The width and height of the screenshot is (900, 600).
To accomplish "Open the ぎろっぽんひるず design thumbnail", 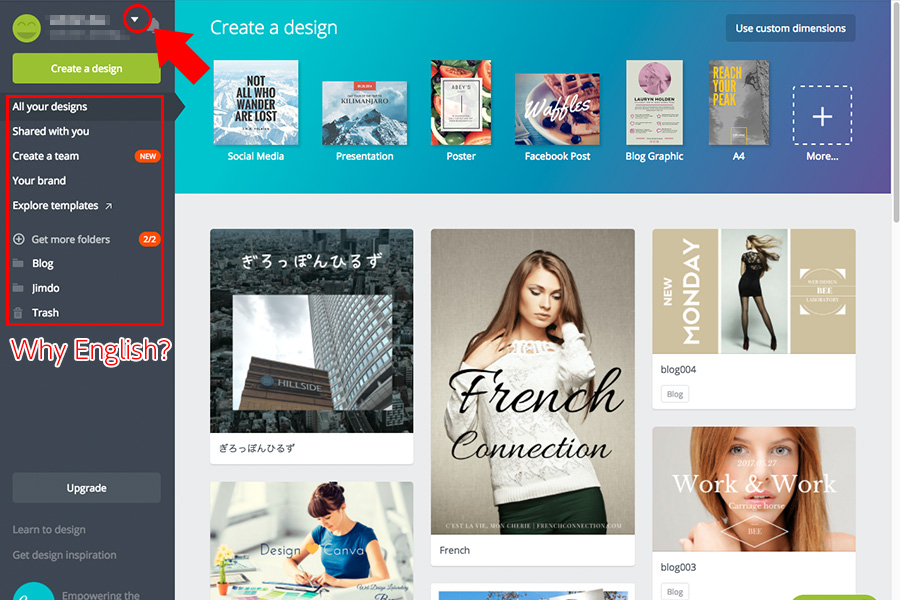I will pyautogui.click(x=312, y=331).
